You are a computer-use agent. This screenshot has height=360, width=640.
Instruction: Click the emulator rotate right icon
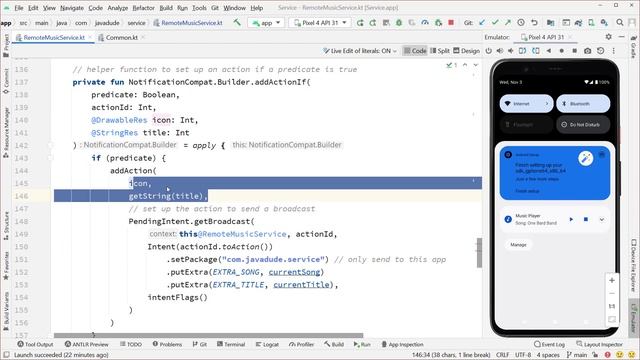[536, 51]
